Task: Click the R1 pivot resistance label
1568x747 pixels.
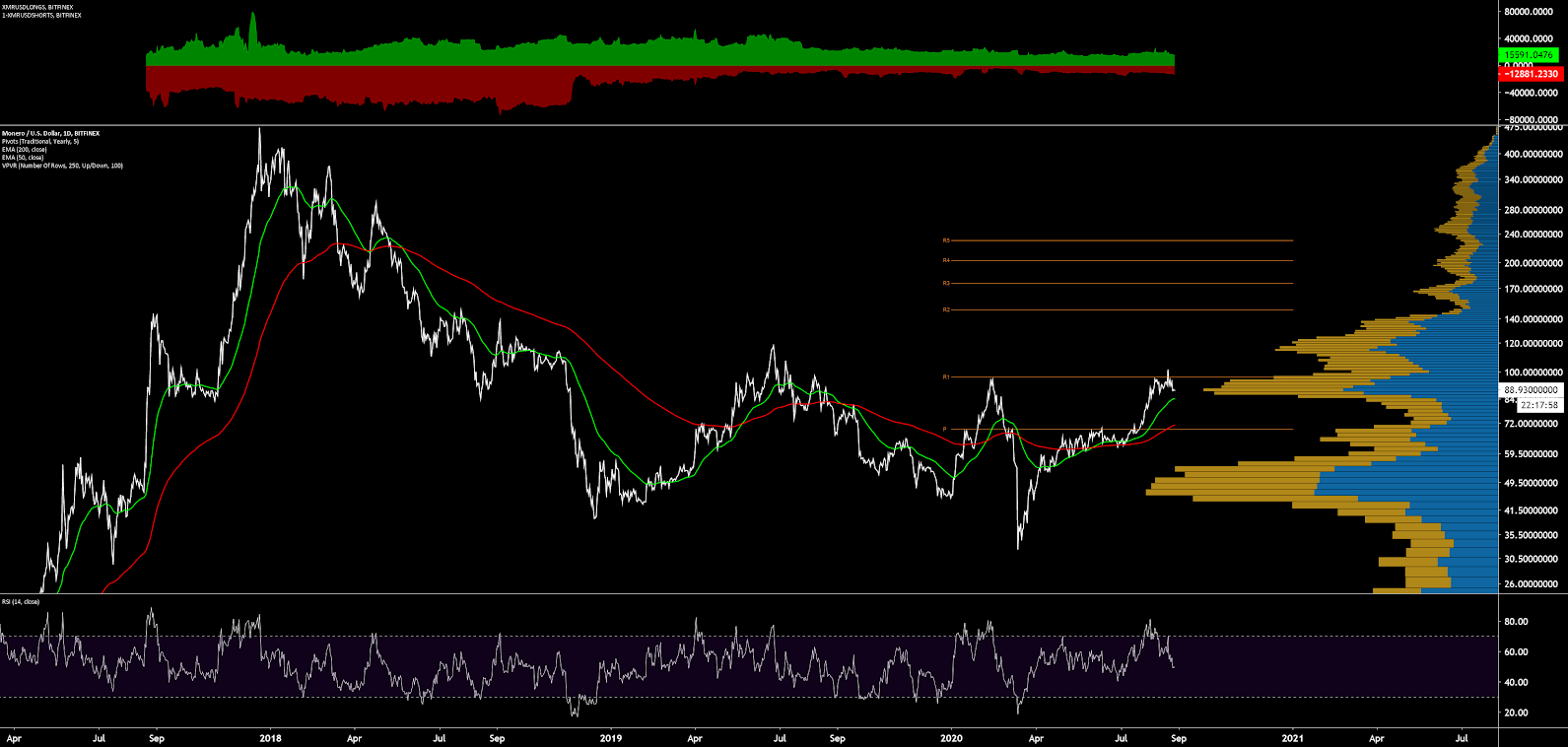Action: pyautogui.click(x=946, y=376)
